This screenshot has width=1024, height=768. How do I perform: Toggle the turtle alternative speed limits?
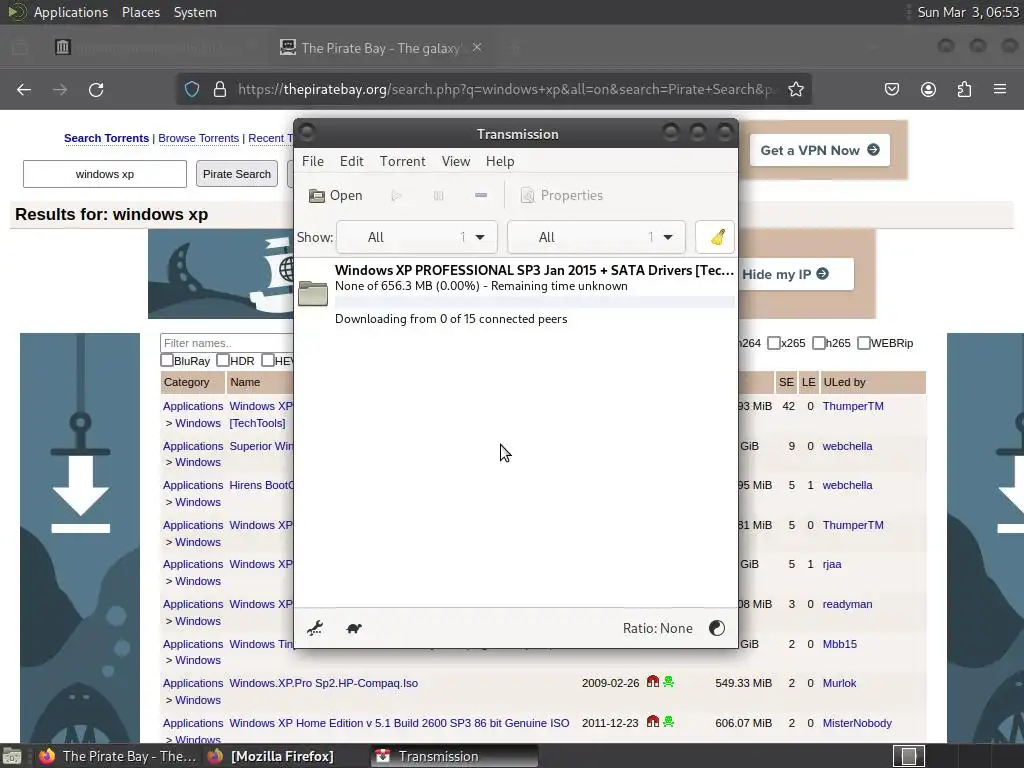[354, 628]
